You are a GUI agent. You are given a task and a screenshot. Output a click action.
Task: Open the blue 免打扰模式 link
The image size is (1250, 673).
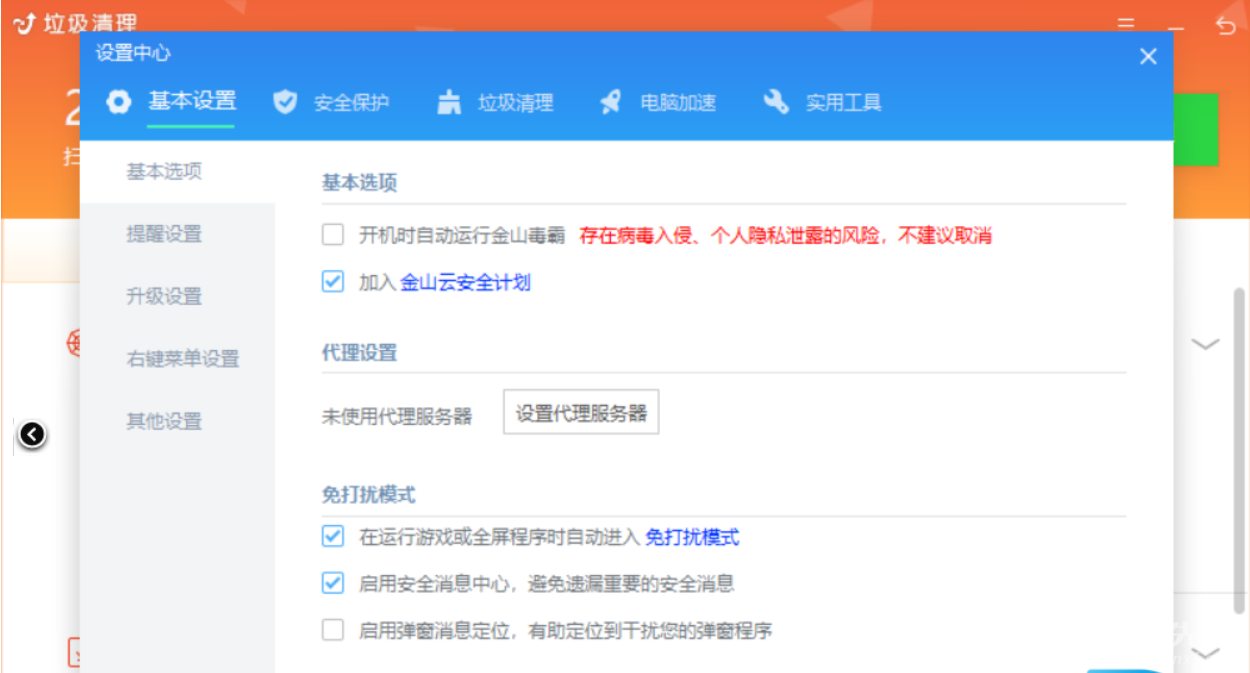pos(692,538)
